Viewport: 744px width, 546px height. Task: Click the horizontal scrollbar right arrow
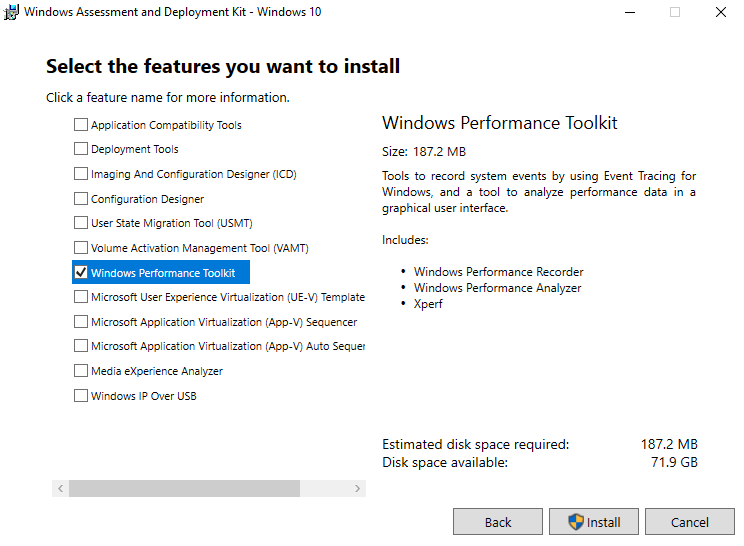coord(358,489)
